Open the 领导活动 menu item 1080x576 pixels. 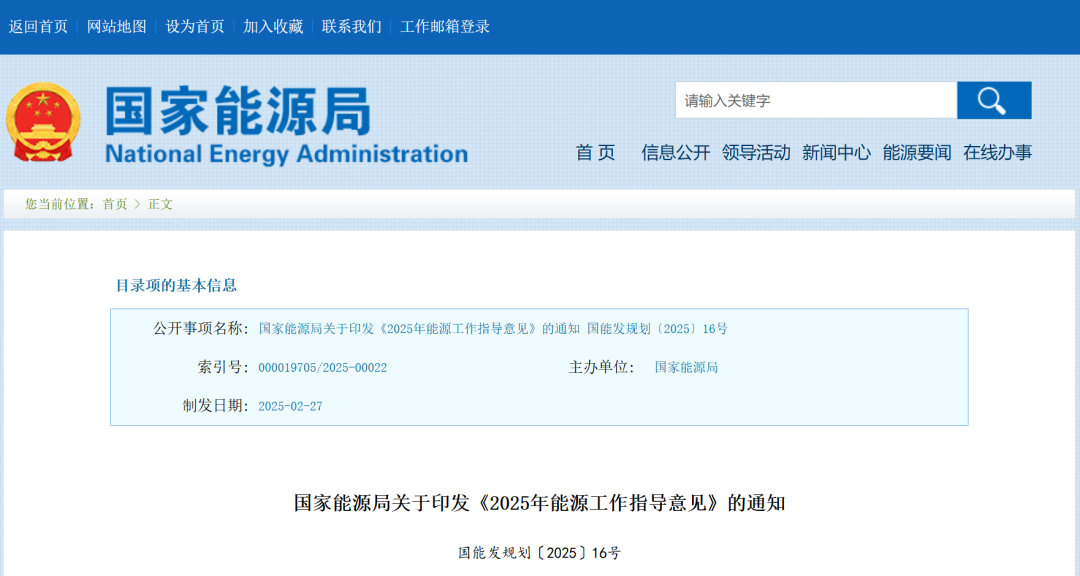757,154
